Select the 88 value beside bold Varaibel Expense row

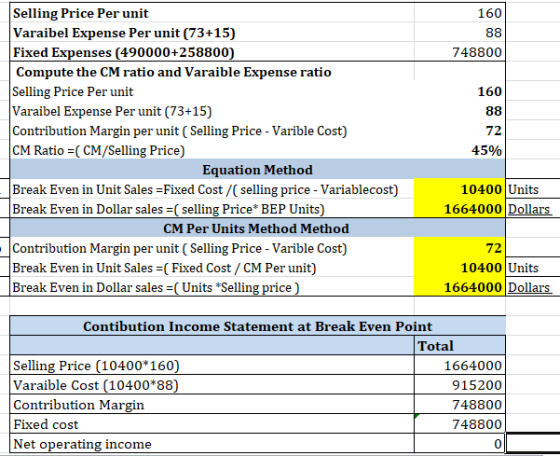(x=460, y=32)
